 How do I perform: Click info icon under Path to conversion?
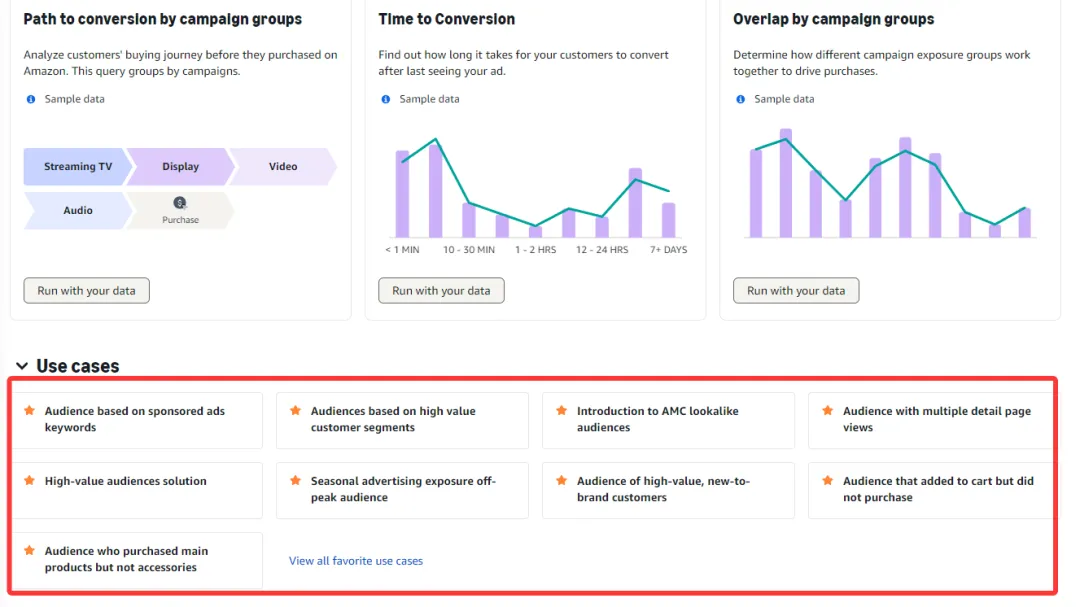[x=31, y=99]
